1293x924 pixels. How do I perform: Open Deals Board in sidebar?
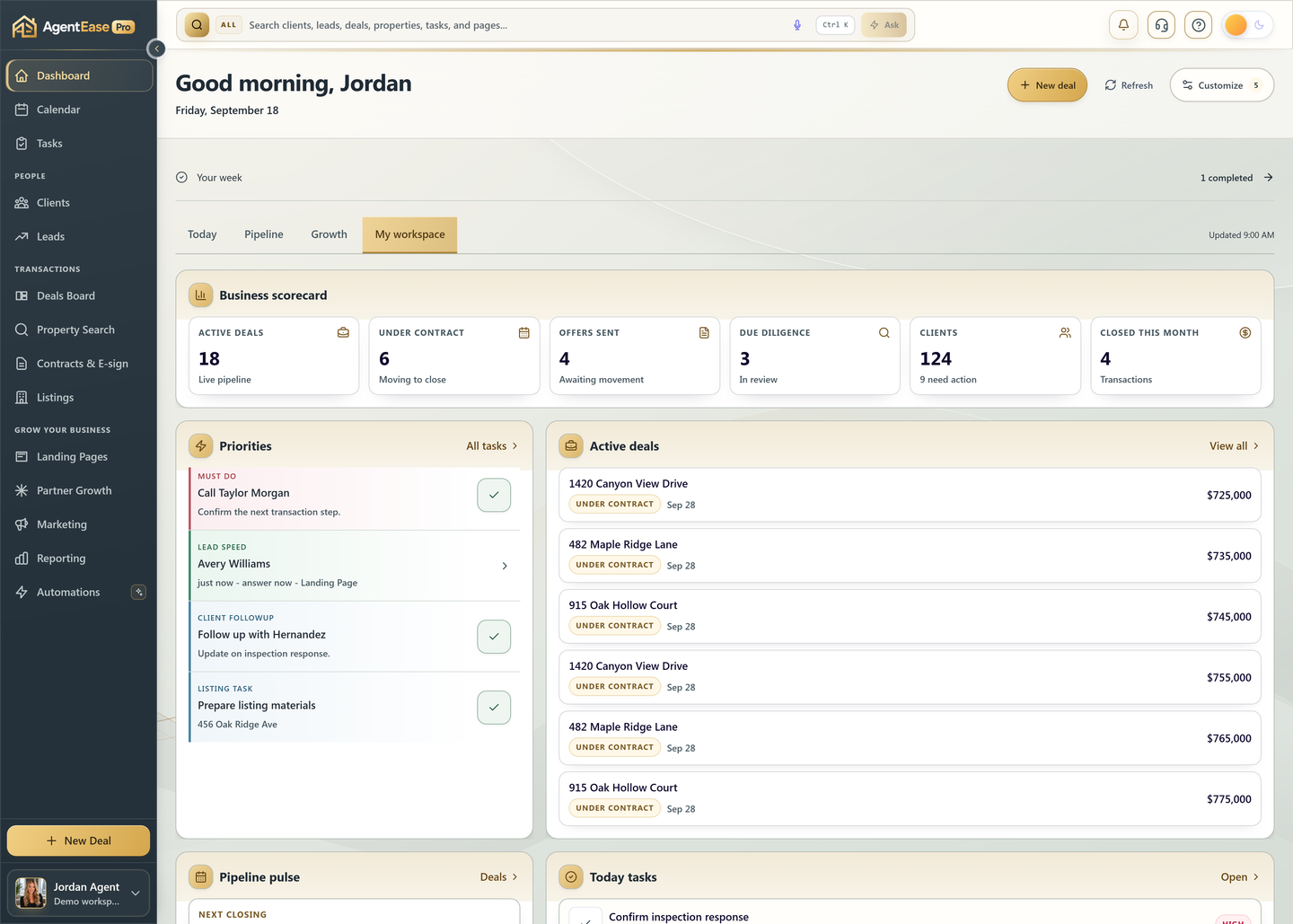coord(79,296)
